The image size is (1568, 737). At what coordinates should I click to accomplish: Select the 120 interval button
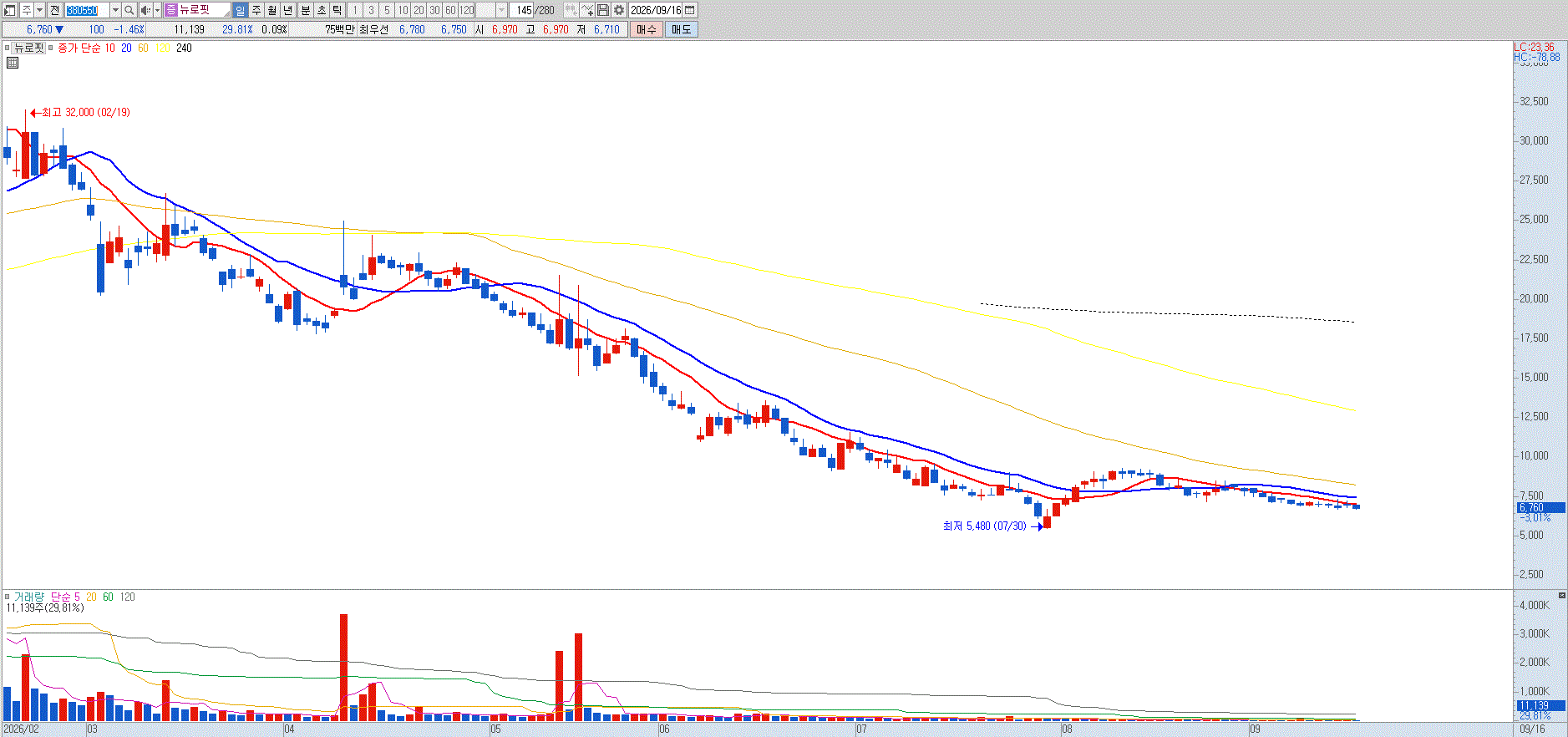467,10
